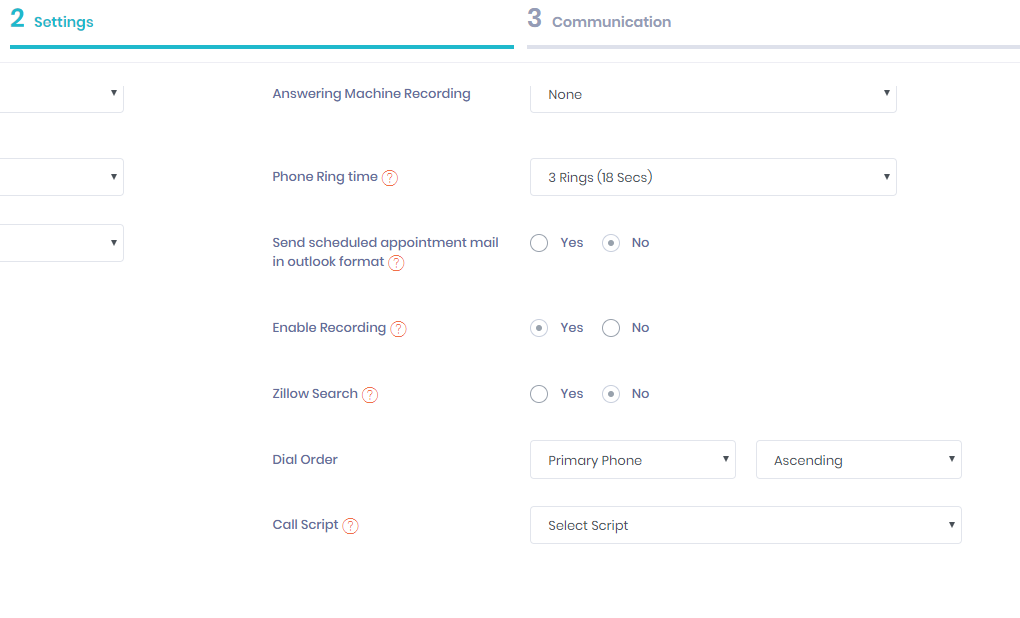Click the Answering Machine Recording label
This screenshot has width=1020, height=618.
pyautogui.click(x=371, y=93)
